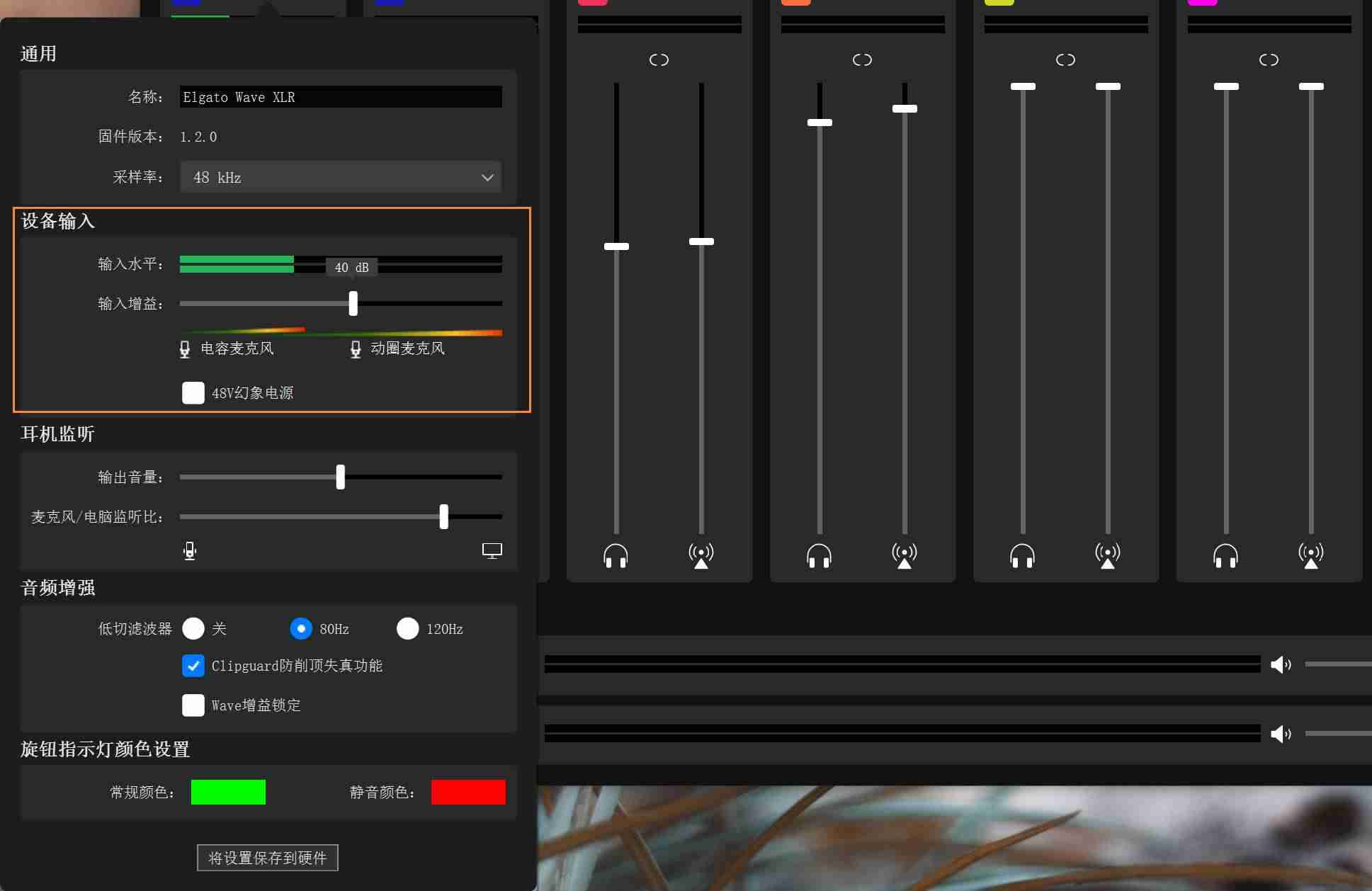Screen dimensions: 1372x891
Task: Click monitor fader handle on yellow channel
Action: point(1023,86)
